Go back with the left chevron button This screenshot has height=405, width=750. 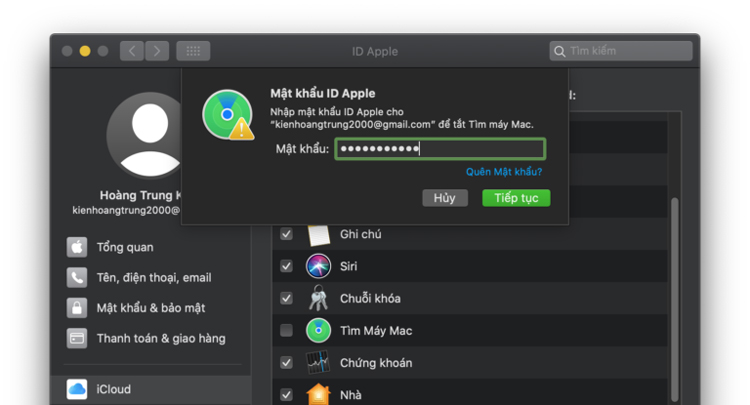tap(132, 51)
